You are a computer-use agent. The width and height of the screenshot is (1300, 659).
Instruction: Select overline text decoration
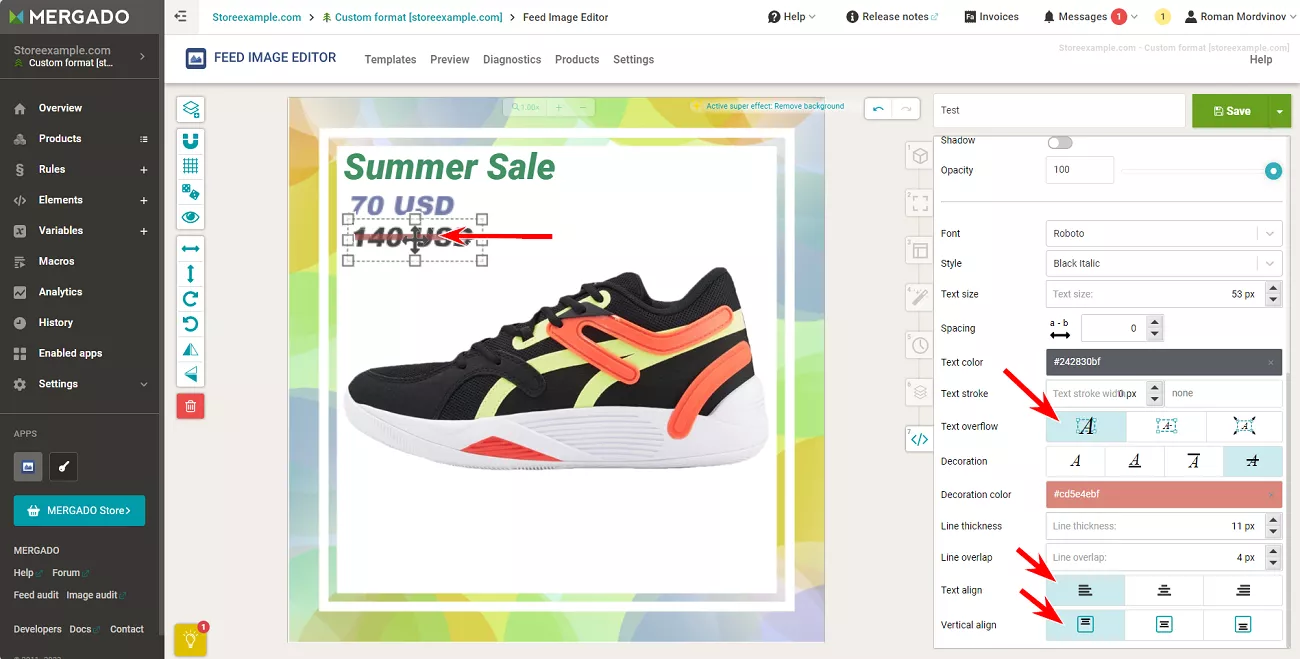[x=1194, y=461]
